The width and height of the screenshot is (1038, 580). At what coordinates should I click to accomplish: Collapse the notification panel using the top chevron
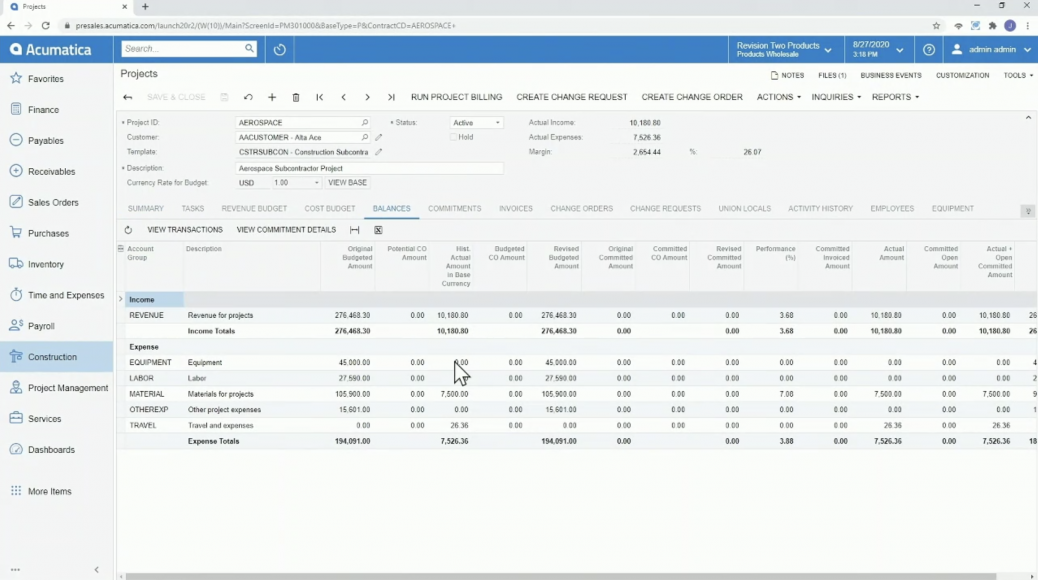[x=1028, y=116]
